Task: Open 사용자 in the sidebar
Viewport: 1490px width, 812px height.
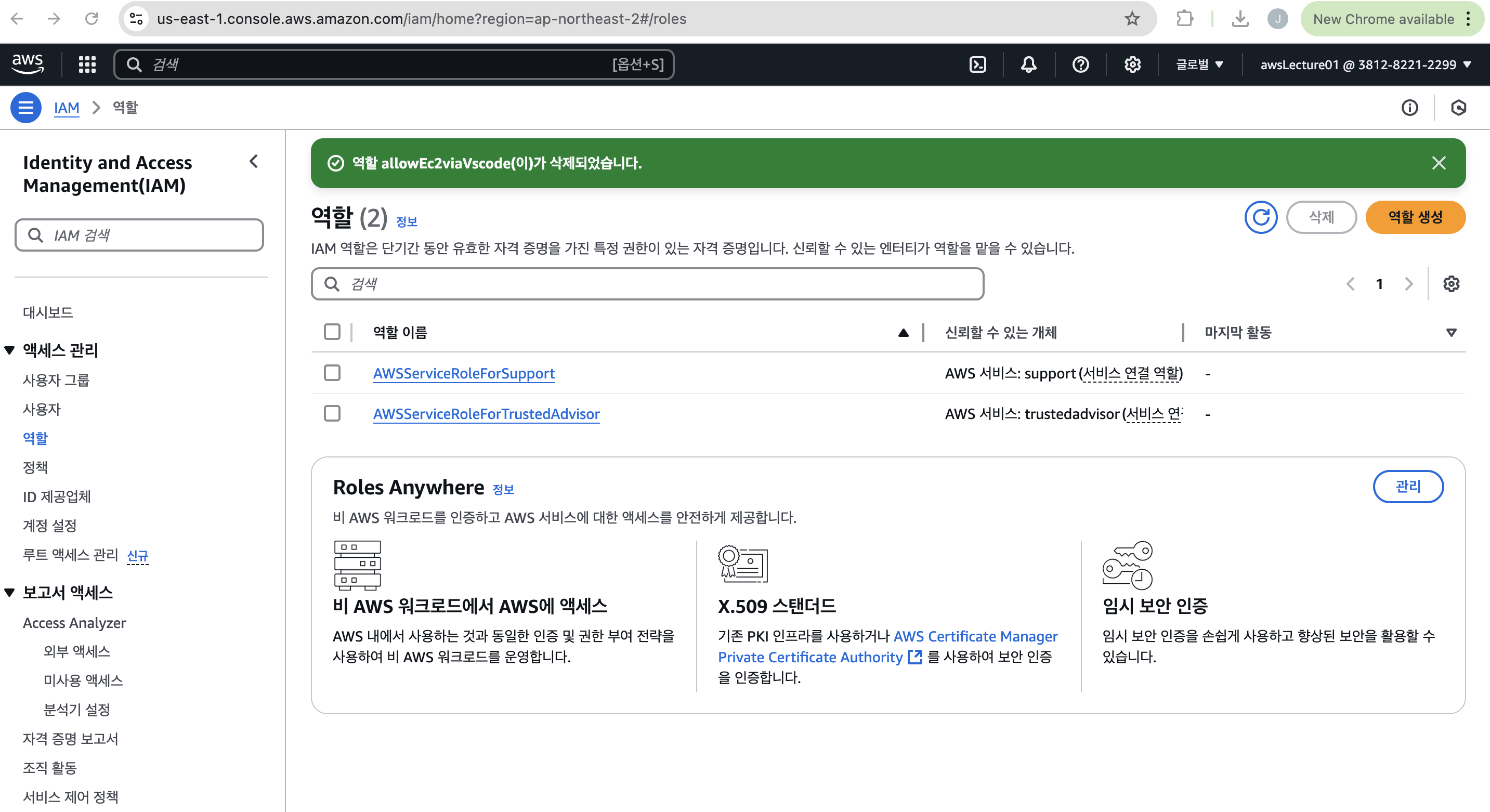Action: pyautogui.click(x=42, y=409)
